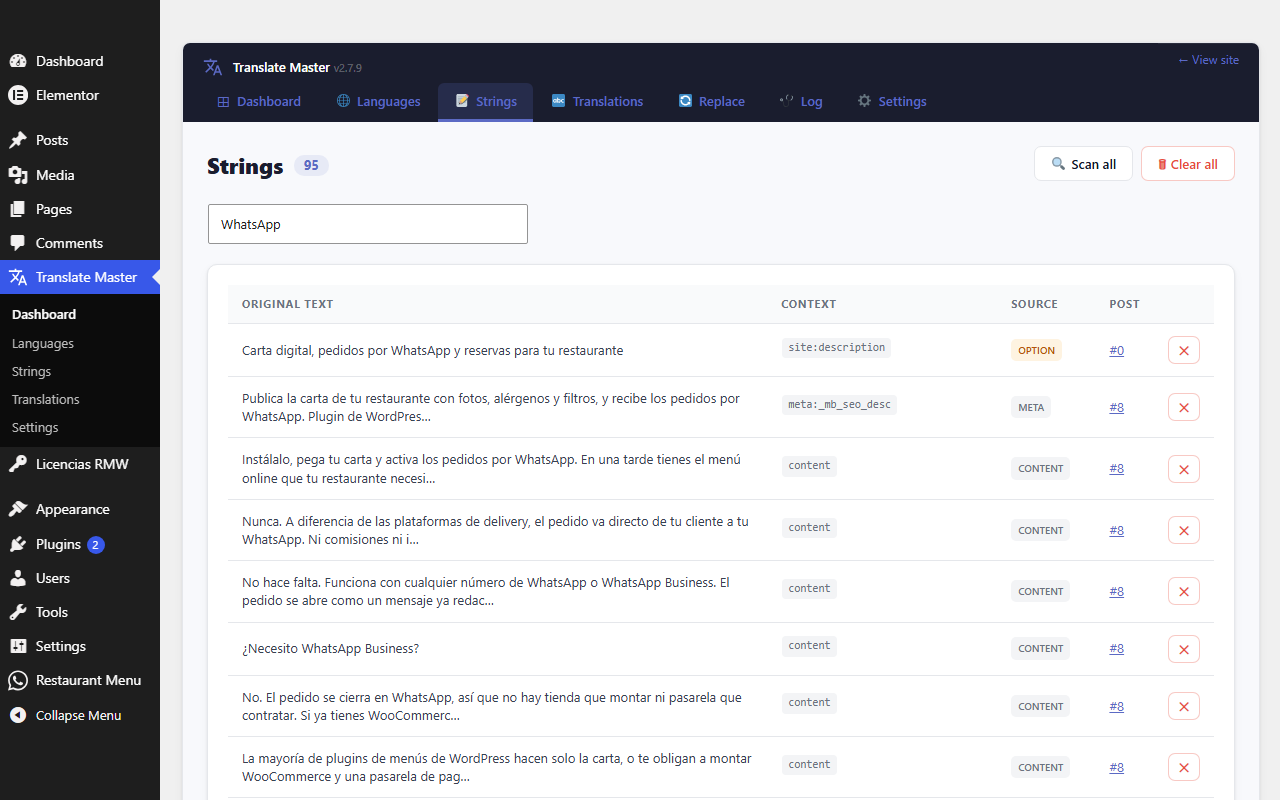
Task: Open post #8 link for '¿Necesito WhatsApp Business?'
Action: tap(1116, 649)
